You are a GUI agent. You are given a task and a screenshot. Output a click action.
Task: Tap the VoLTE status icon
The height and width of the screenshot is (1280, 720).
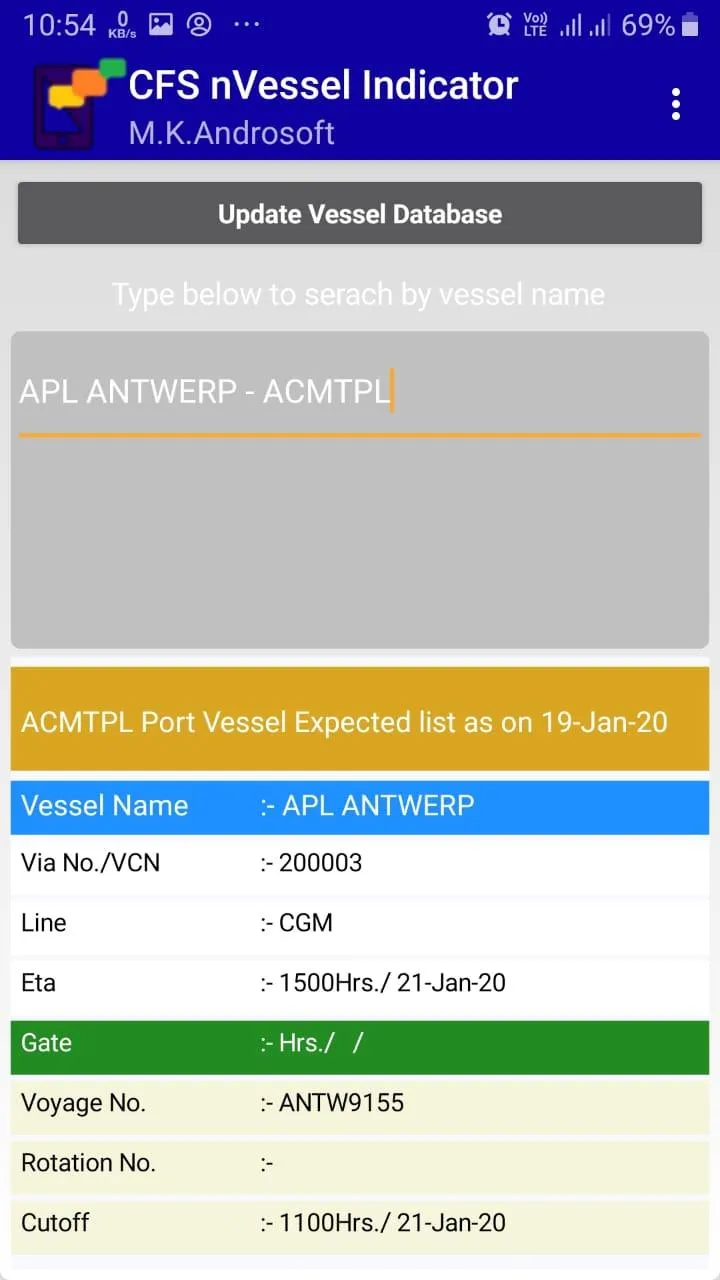535,25
